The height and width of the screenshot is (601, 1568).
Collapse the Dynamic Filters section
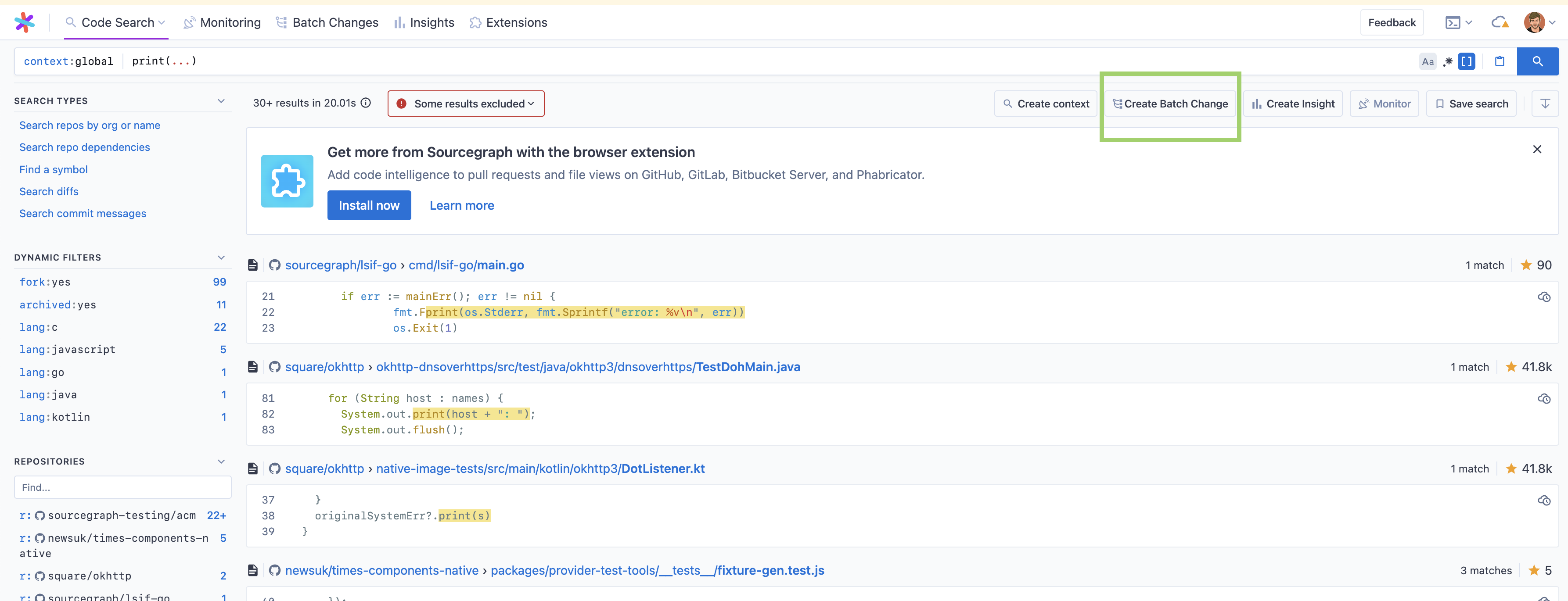click(x=221, y=258)
